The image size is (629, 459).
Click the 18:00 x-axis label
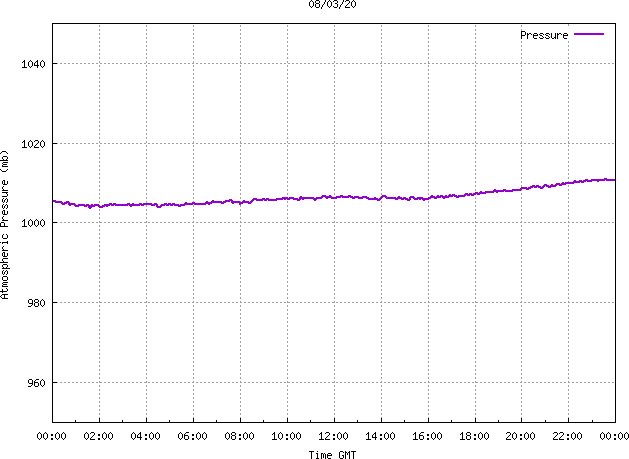coord(474,436)
